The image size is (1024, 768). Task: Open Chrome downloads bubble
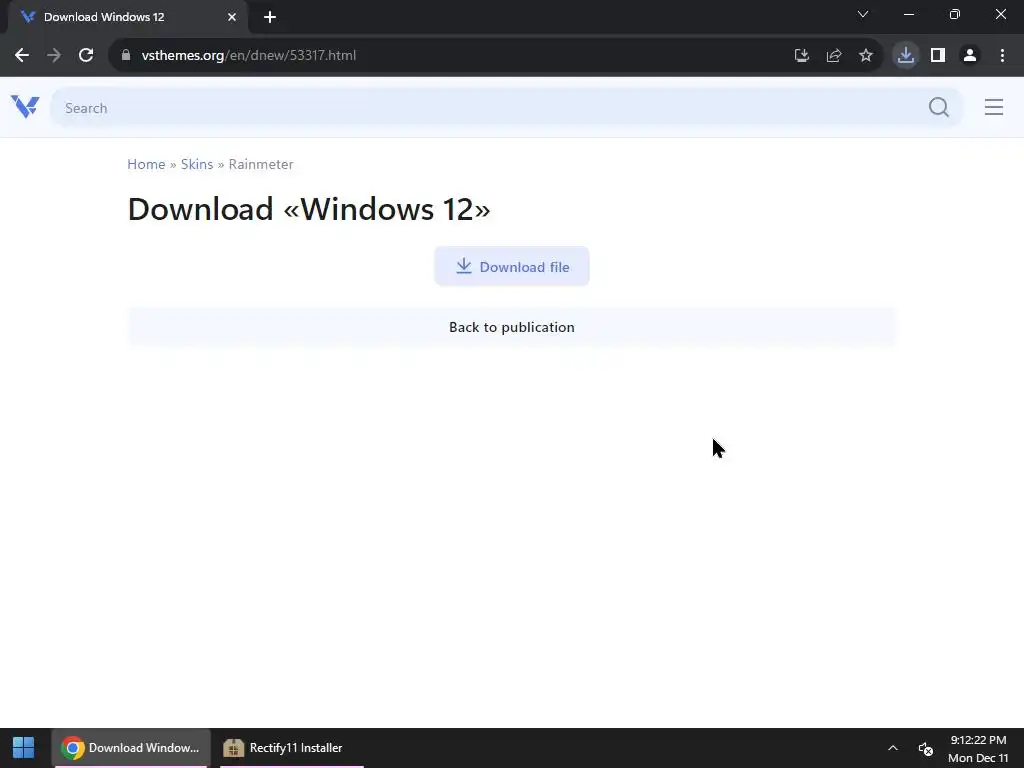pyautogui.click(x=906, y=56)
